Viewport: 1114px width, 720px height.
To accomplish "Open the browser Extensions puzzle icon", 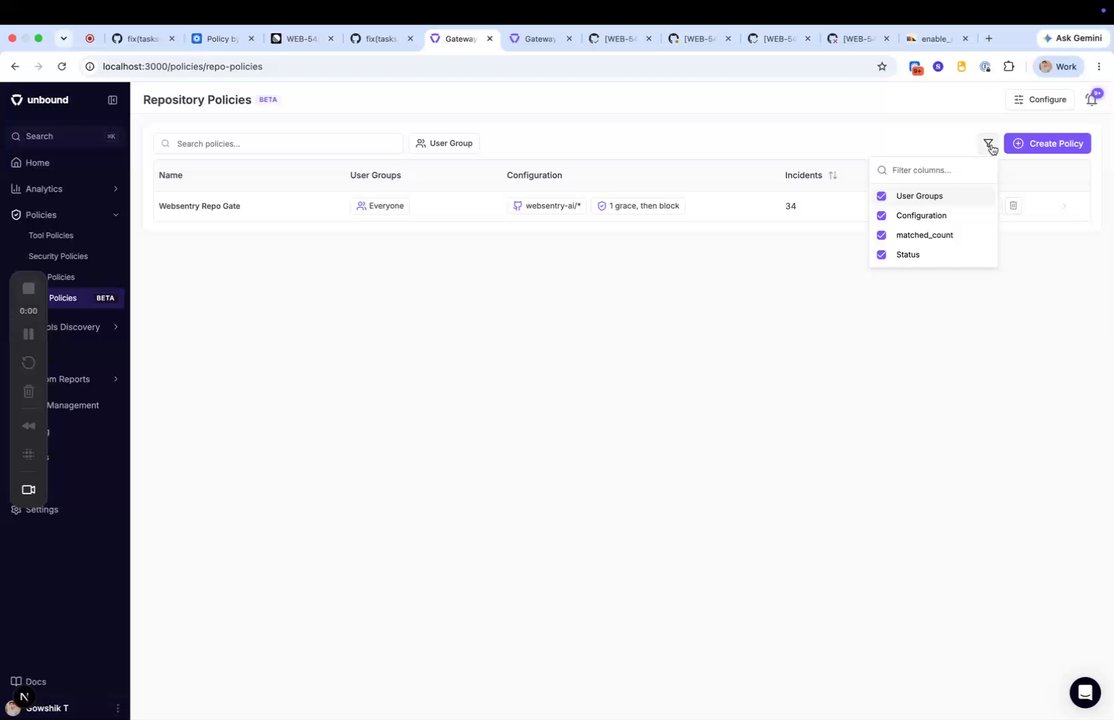I will [1008, 67].
